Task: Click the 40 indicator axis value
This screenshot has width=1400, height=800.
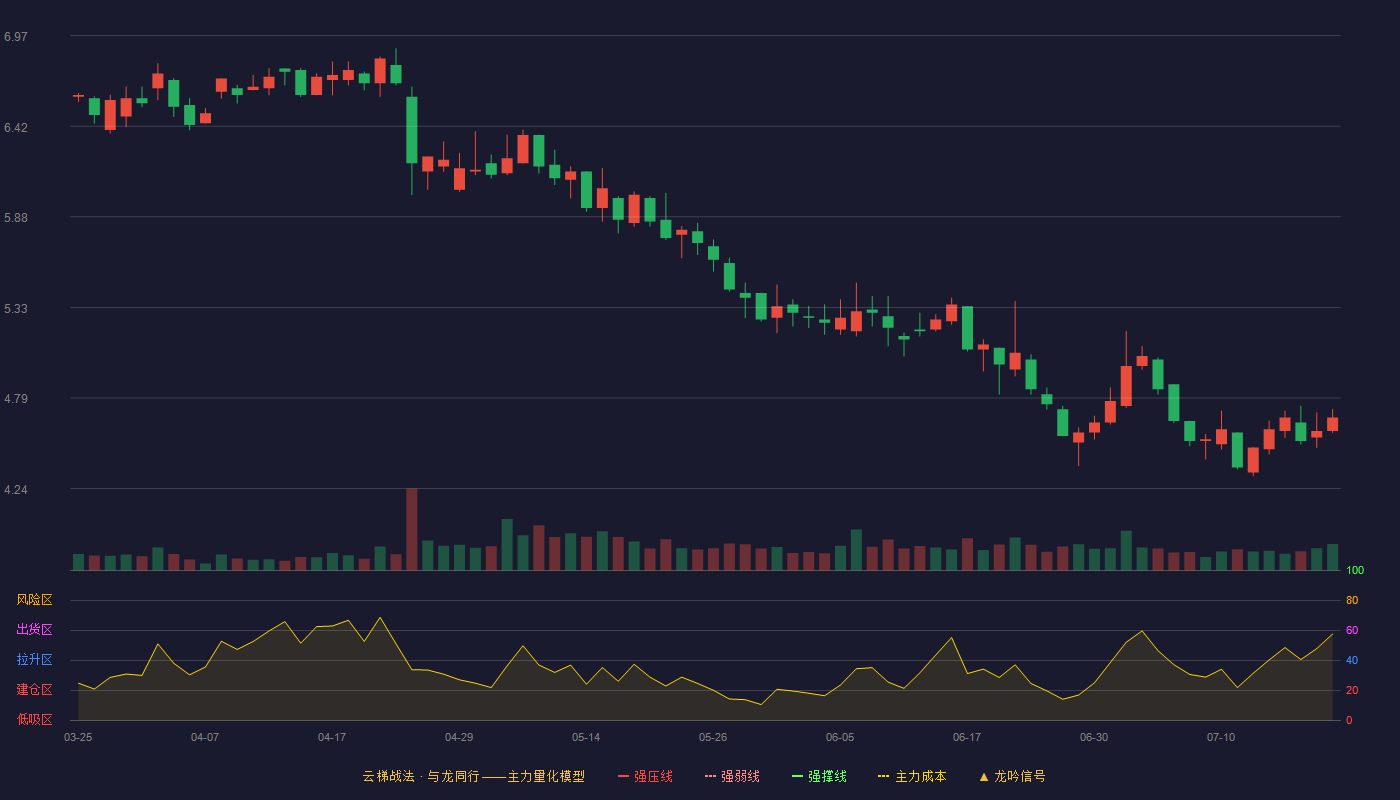Action: pos(1352,660)
